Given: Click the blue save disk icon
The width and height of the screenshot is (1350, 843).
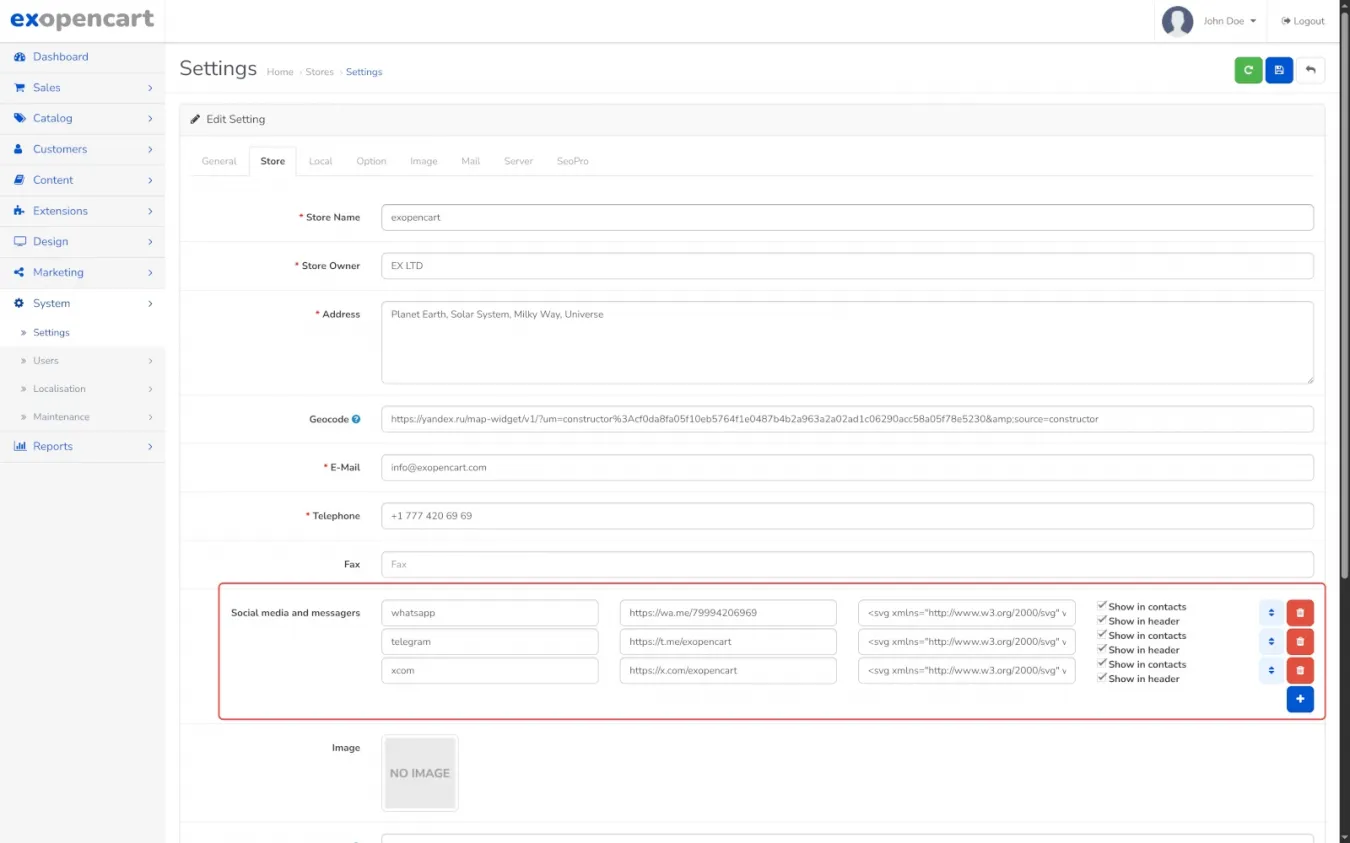Looking at the screenshot, I should [x=1279, y=70].
